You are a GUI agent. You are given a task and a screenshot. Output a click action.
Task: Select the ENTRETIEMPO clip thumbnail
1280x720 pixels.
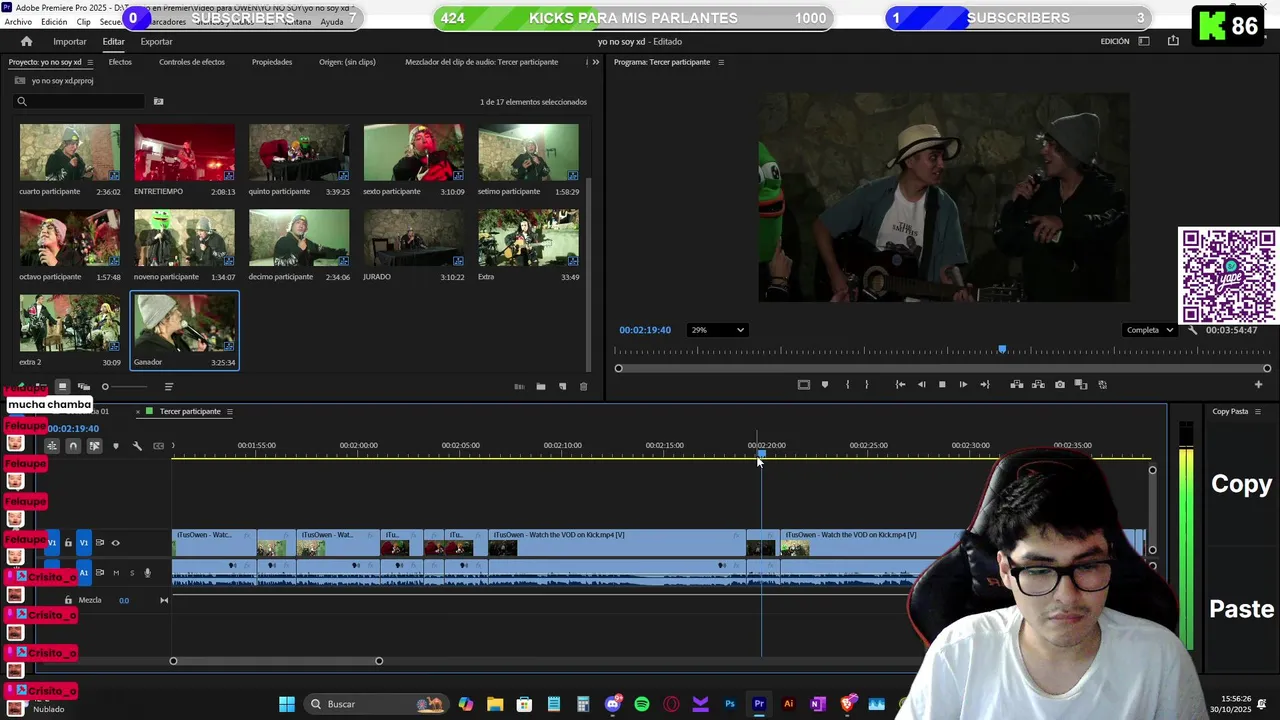click(x=184, y=153)
